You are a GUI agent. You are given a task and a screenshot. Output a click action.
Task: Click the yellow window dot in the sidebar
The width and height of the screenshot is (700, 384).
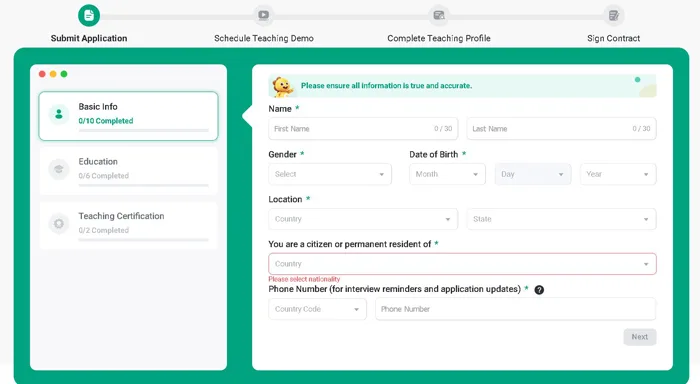click(53, 74)
